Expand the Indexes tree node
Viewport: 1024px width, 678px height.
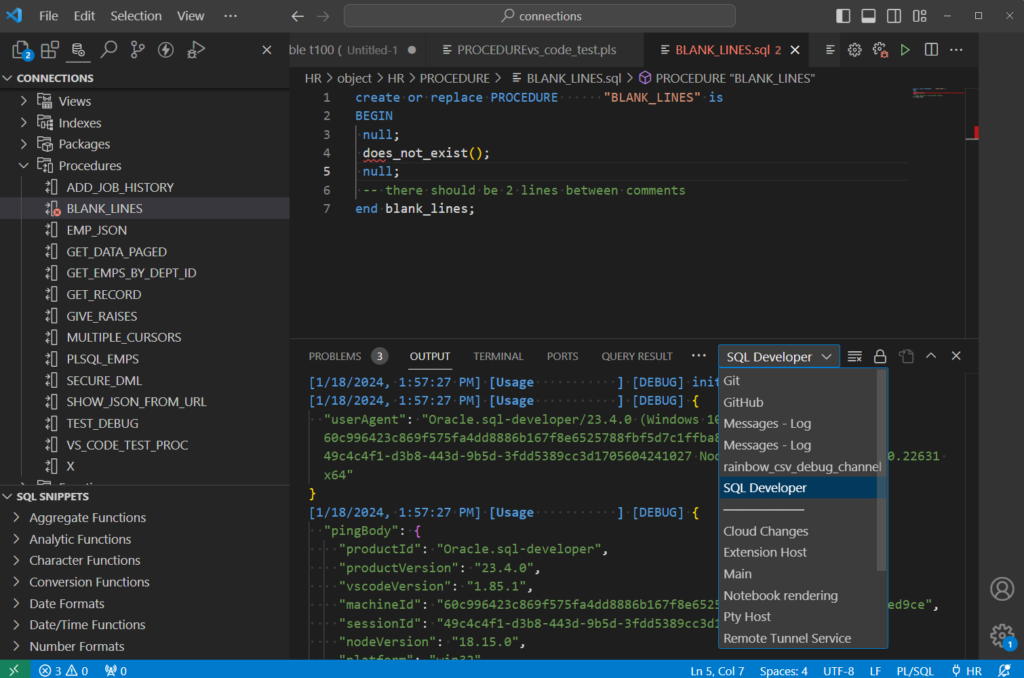coord(24,122)
